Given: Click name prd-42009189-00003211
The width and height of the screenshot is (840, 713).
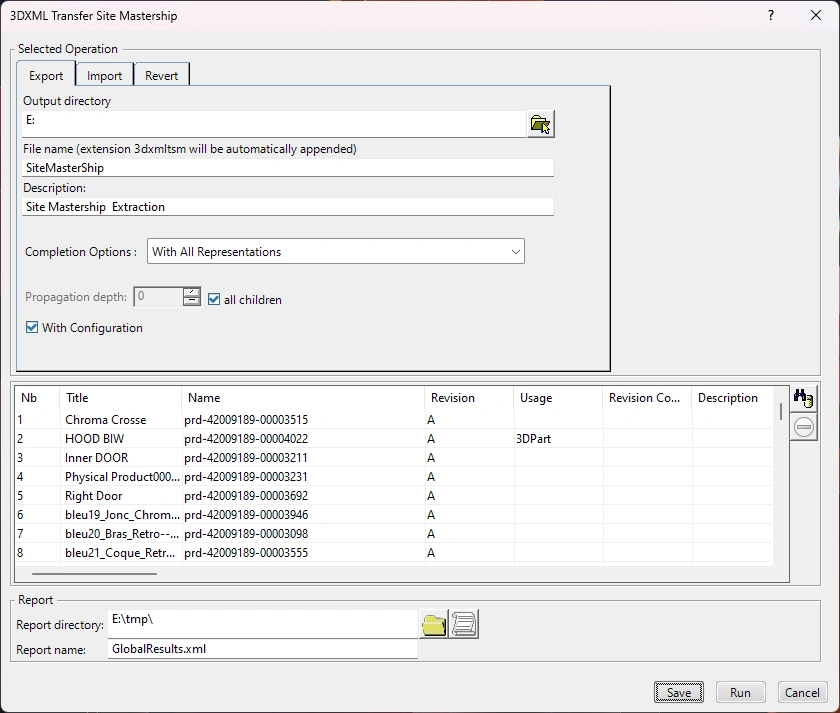Looking at the screenshot, I should [246, 457].
